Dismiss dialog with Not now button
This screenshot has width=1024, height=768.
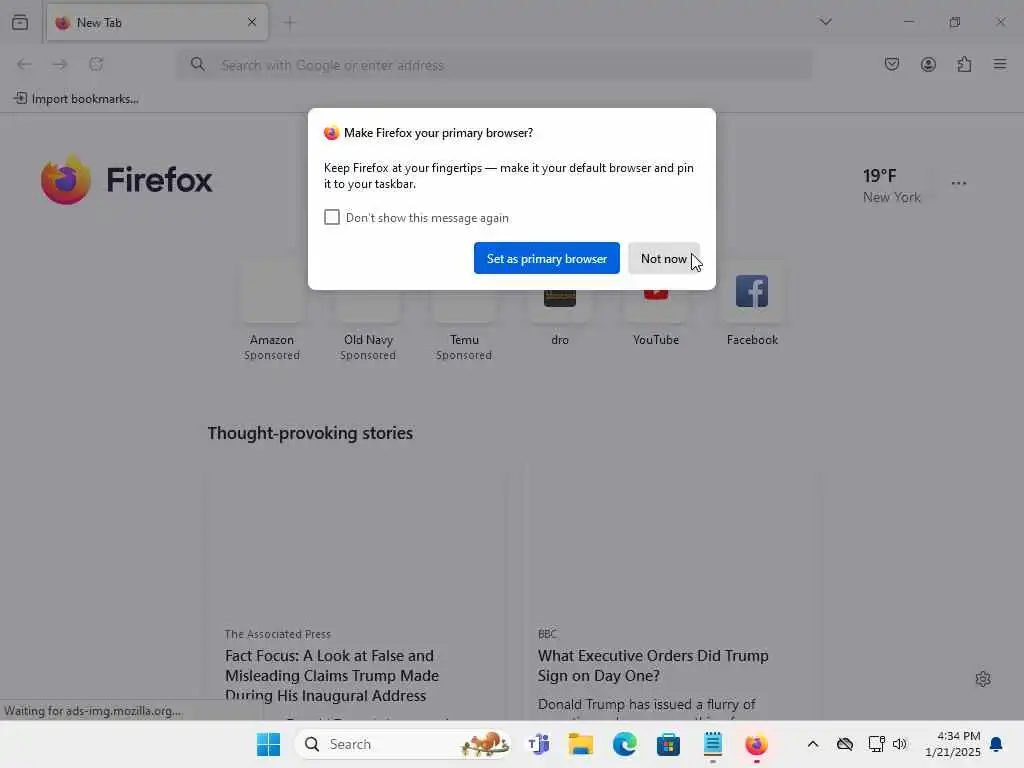click(664, 258)
